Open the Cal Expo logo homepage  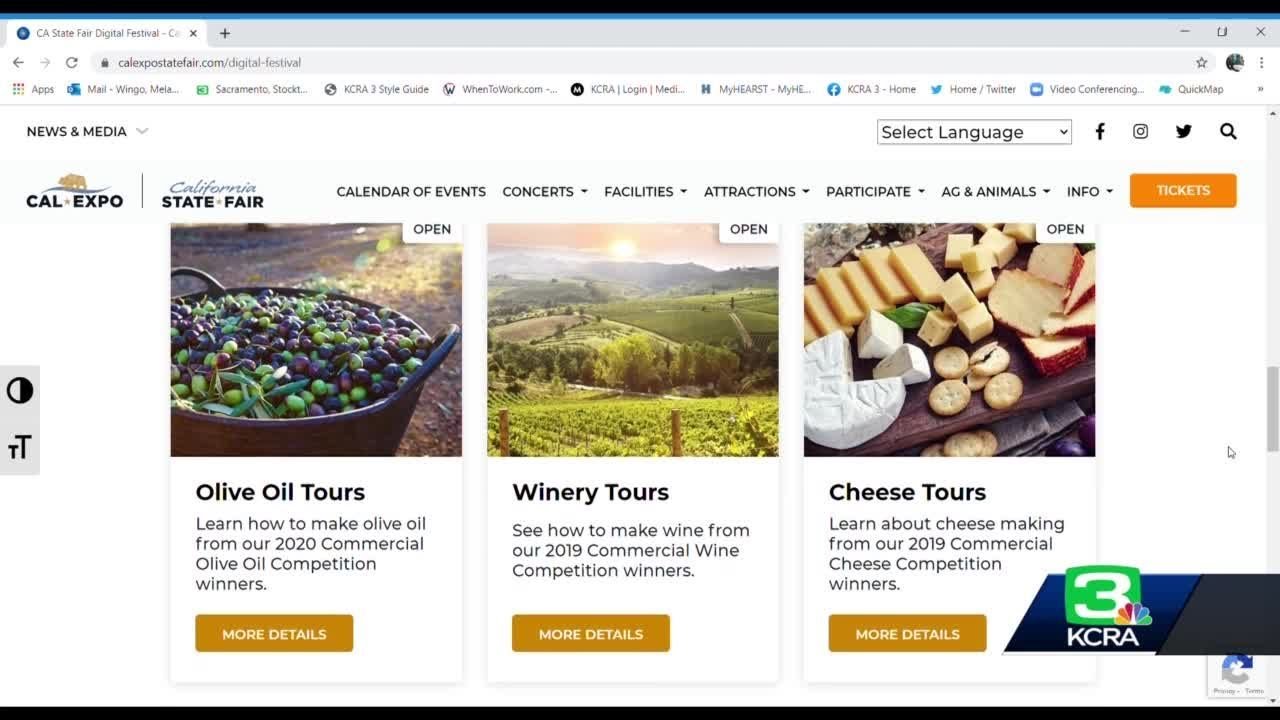[x=75, y=191]
